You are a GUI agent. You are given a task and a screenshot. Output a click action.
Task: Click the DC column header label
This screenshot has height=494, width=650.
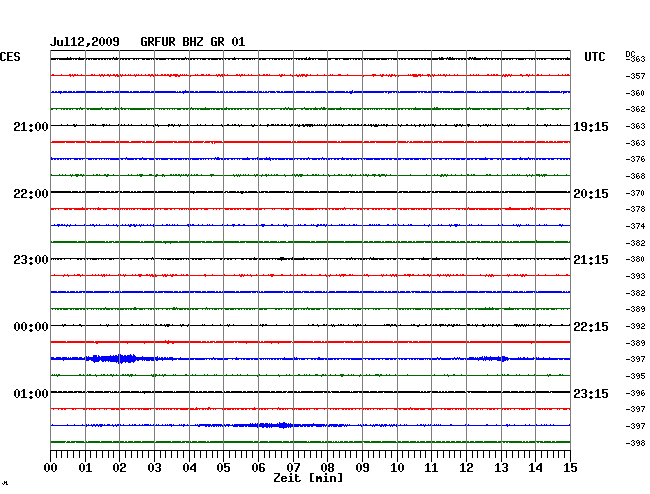631,54
